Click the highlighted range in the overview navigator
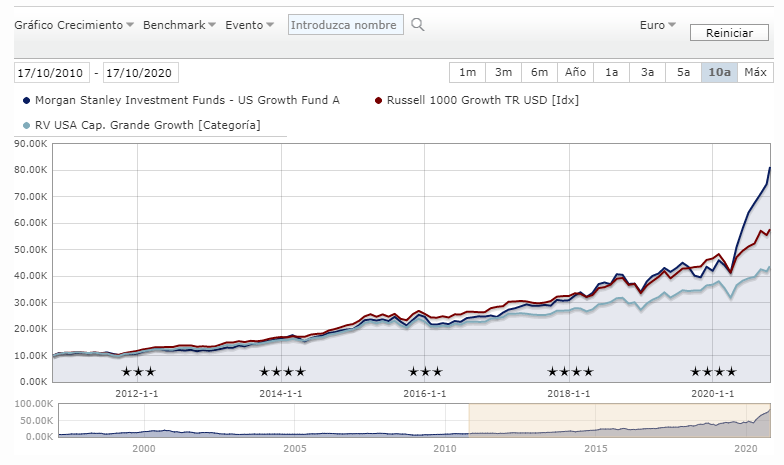This screenshot has height=465, width=784. click(x=620, y=420)
